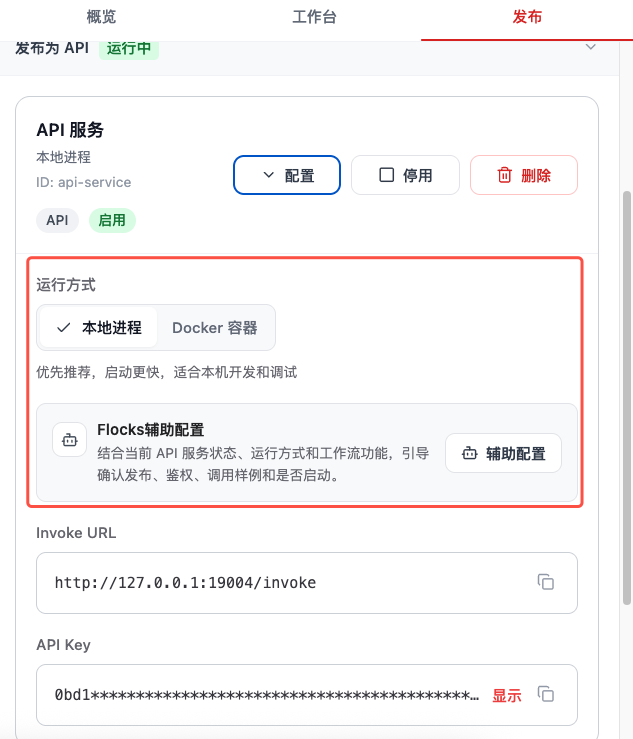Copy the Invoke URL with copy icon

click(546, 583)
